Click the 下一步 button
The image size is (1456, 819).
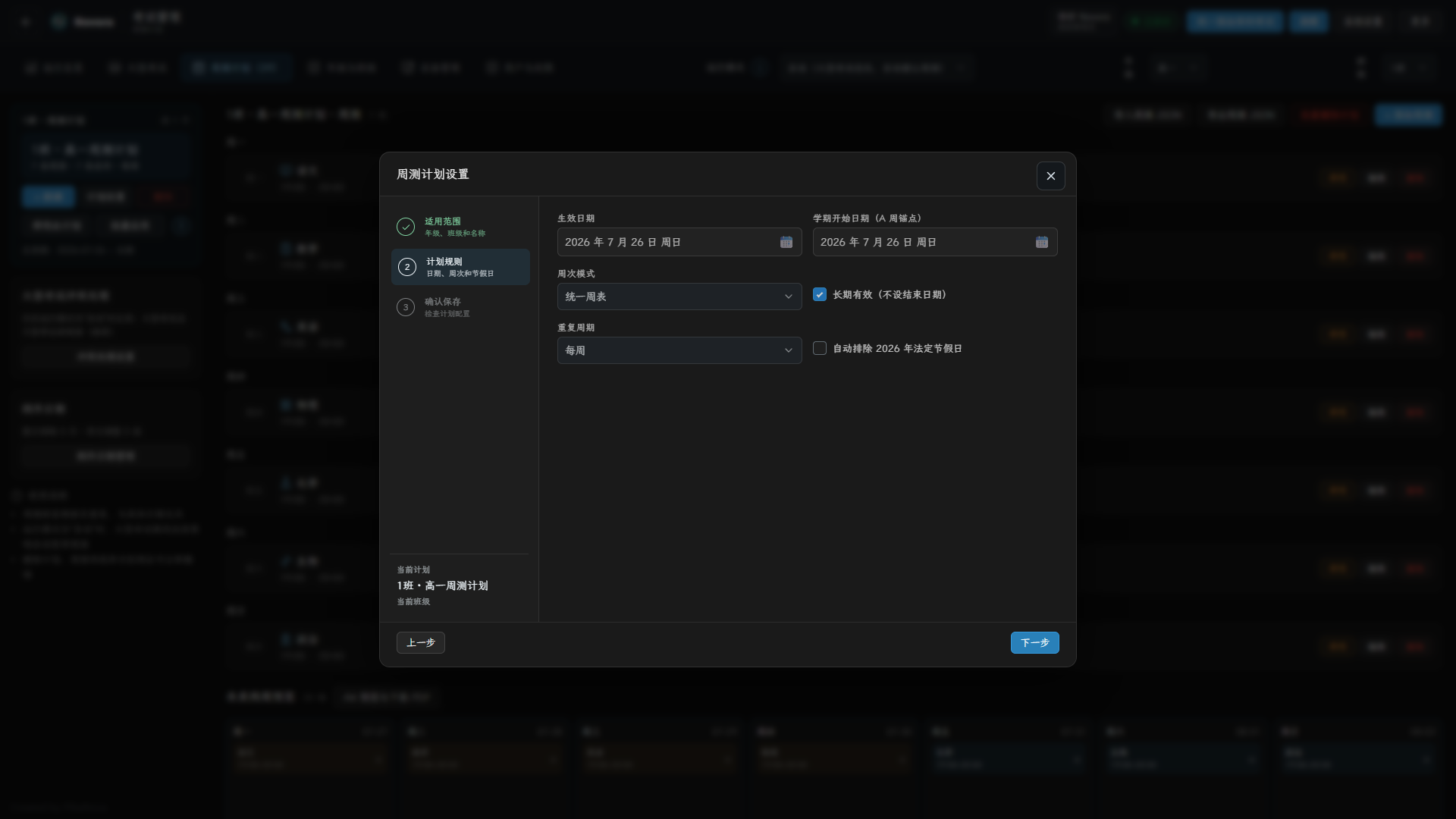1034,642
